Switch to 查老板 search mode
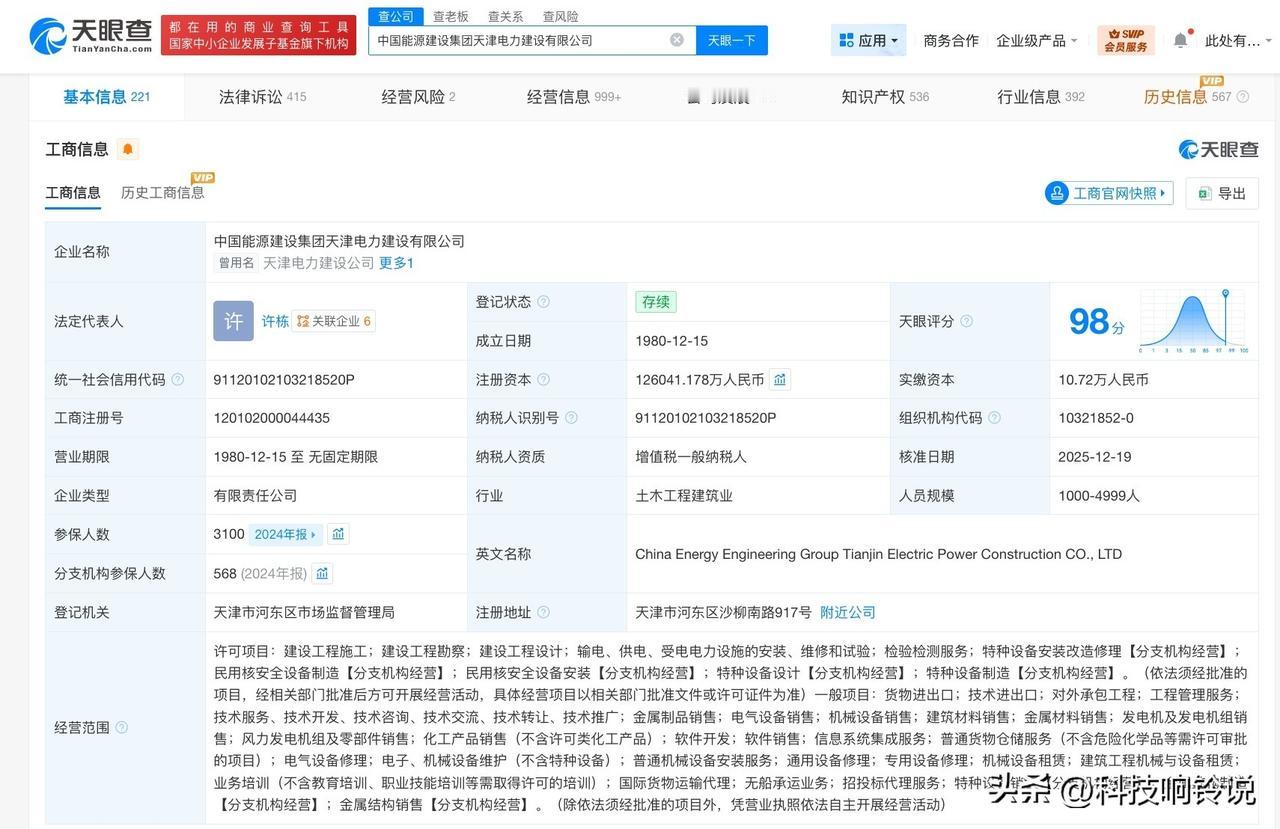This screenshot has width=1280, height=829. 451,16
